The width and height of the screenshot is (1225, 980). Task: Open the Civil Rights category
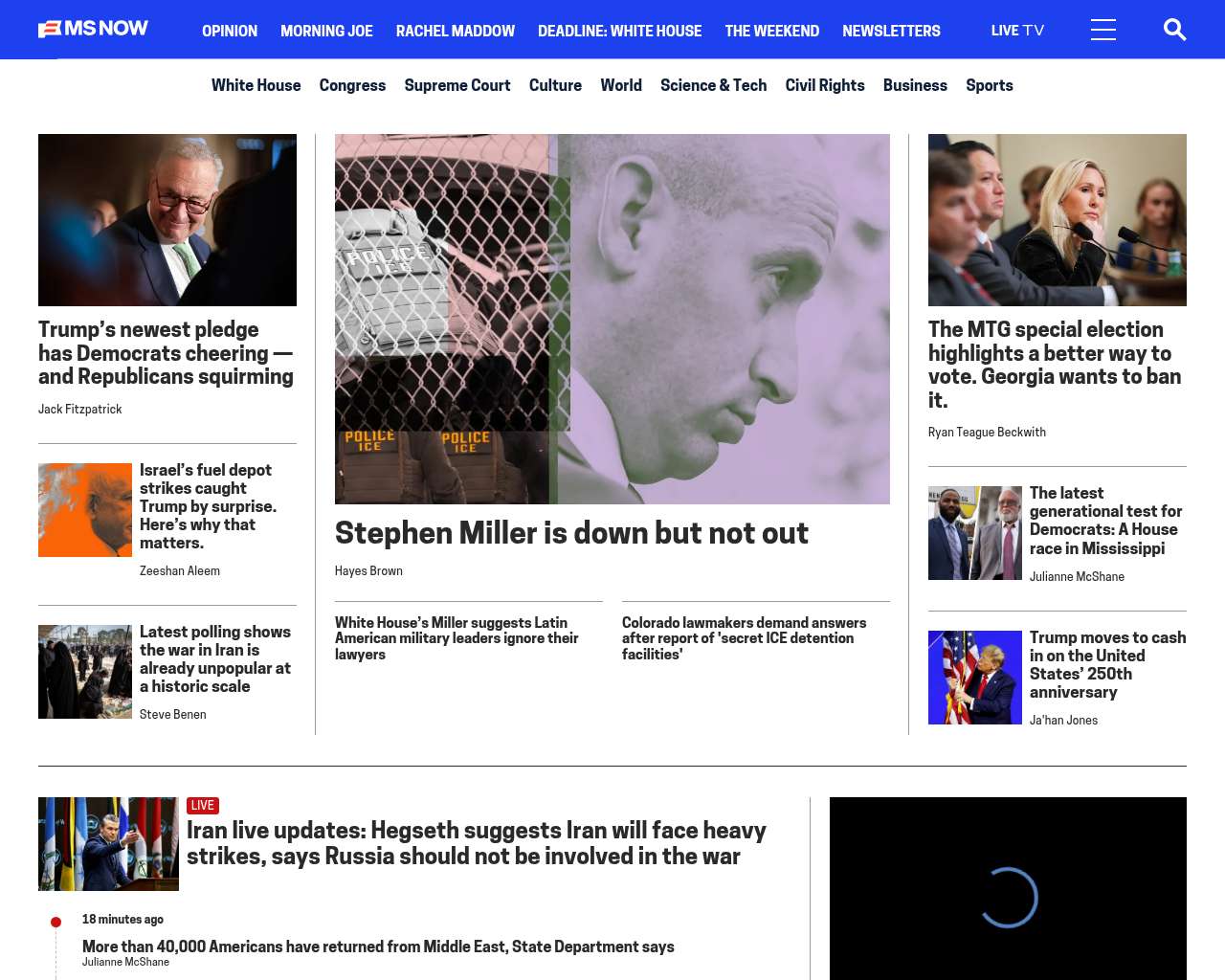tap(825, 85)
